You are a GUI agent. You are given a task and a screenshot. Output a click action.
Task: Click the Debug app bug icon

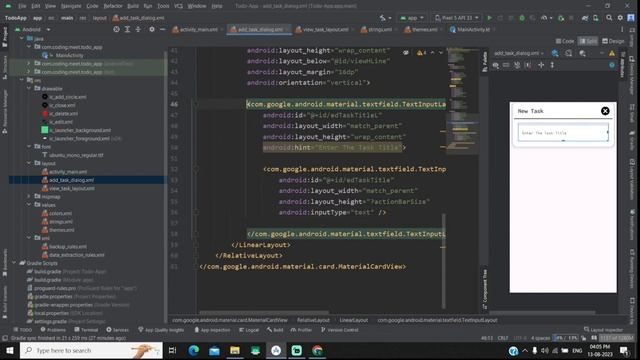pyautogui.click(x=522, y=18)
